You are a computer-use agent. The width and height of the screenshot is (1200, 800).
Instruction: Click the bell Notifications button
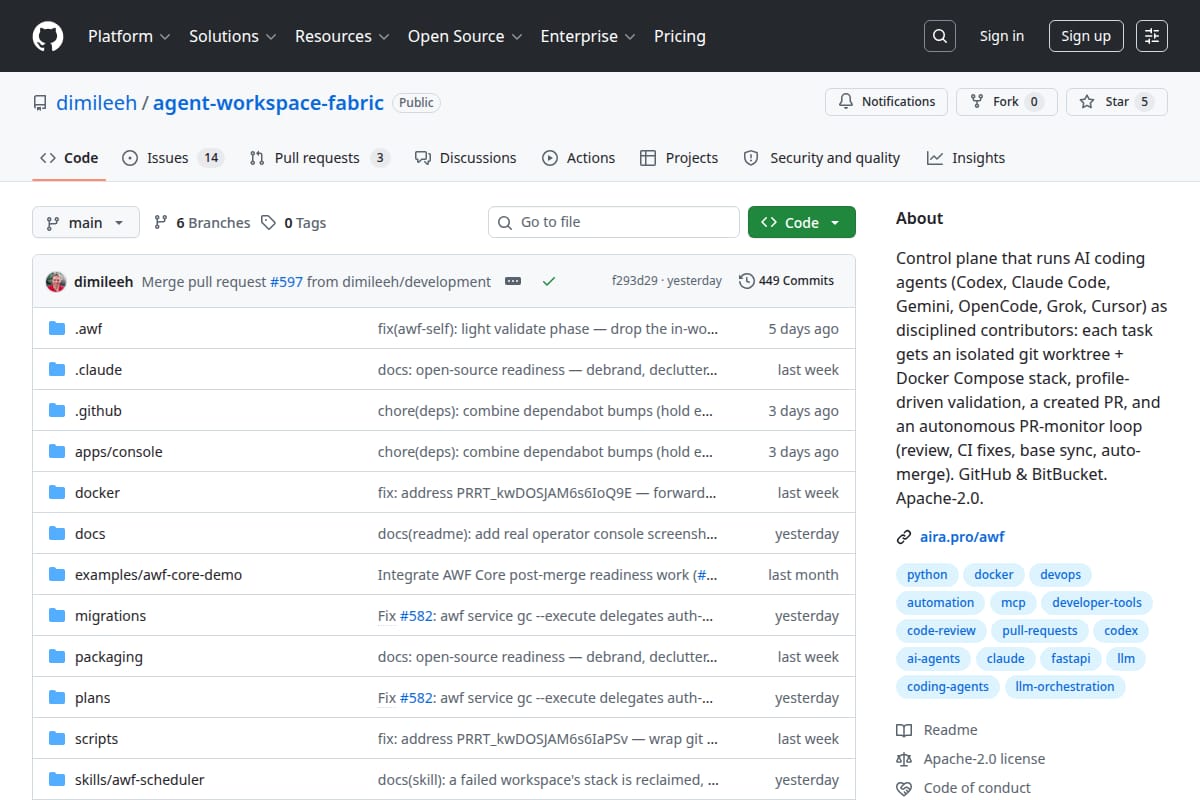tap(886, 102)
